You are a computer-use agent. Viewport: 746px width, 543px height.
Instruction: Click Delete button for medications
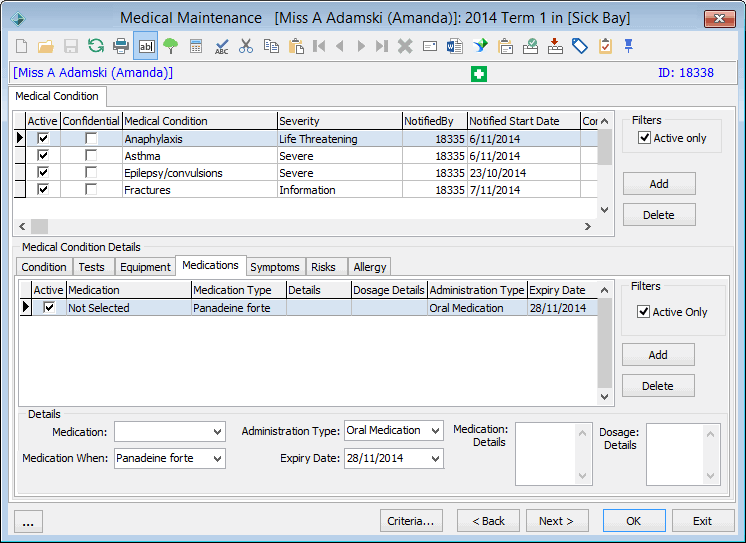click(x=658, y=385)
